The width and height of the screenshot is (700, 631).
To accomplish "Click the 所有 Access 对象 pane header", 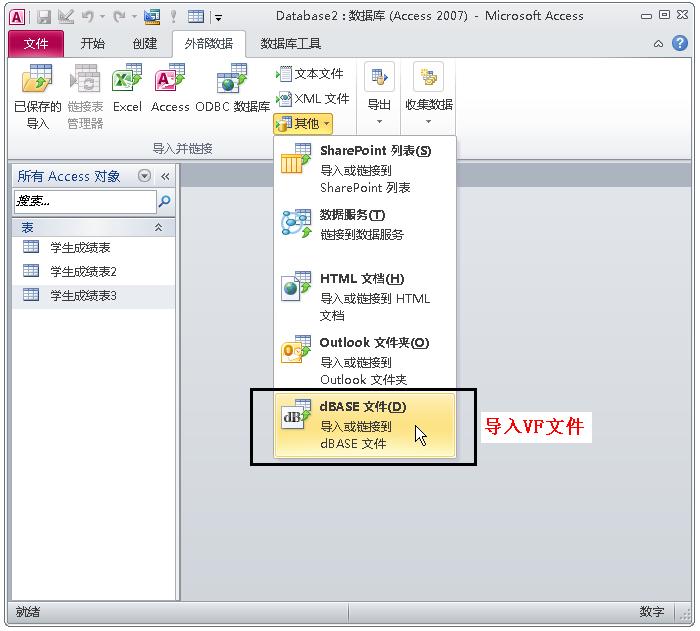I will click(68, 176).
